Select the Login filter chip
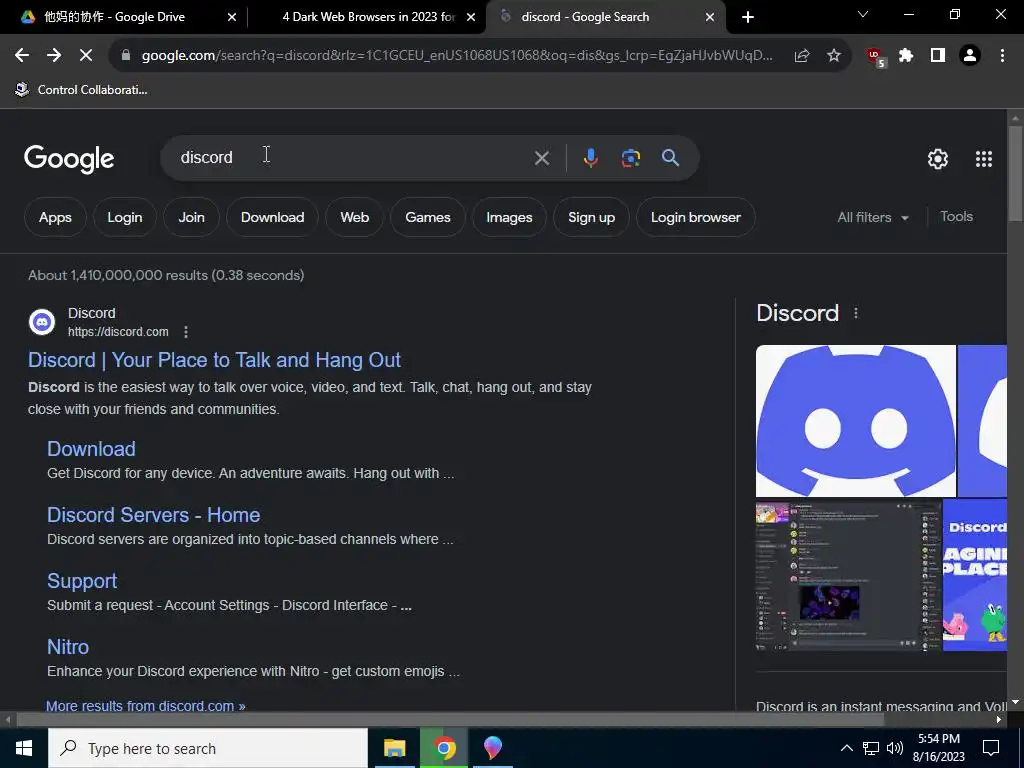 click(x=125, y=217)
